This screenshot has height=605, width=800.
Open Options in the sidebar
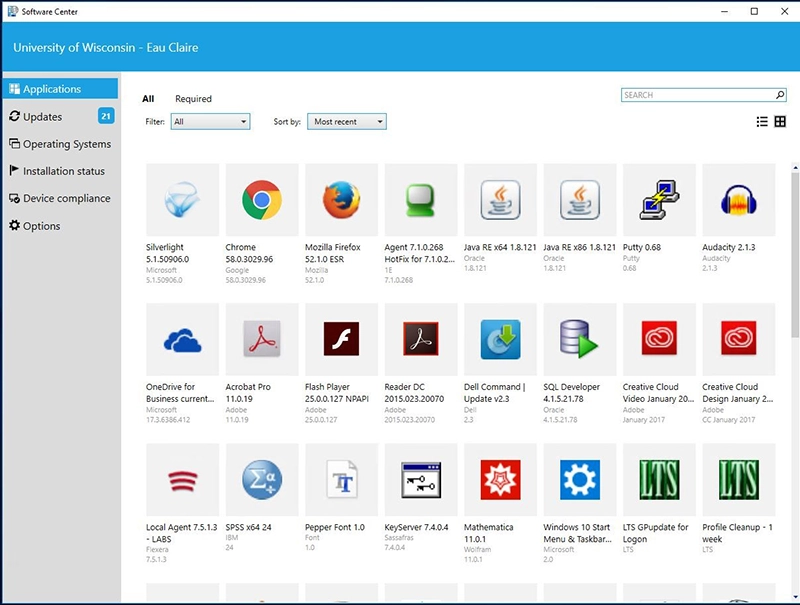pyautogui.click(x=61, y=225)
